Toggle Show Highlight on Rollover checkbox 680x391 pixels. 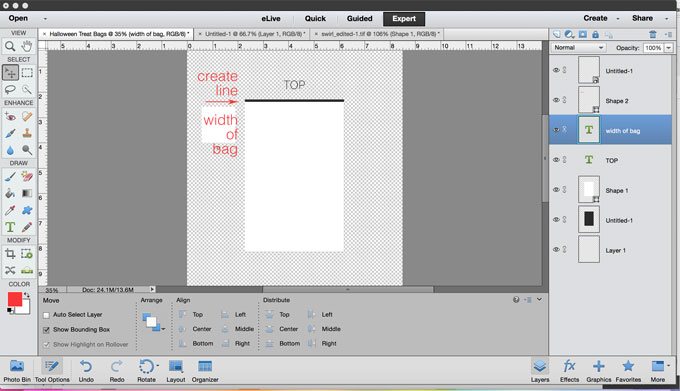[x=46, y=345]
